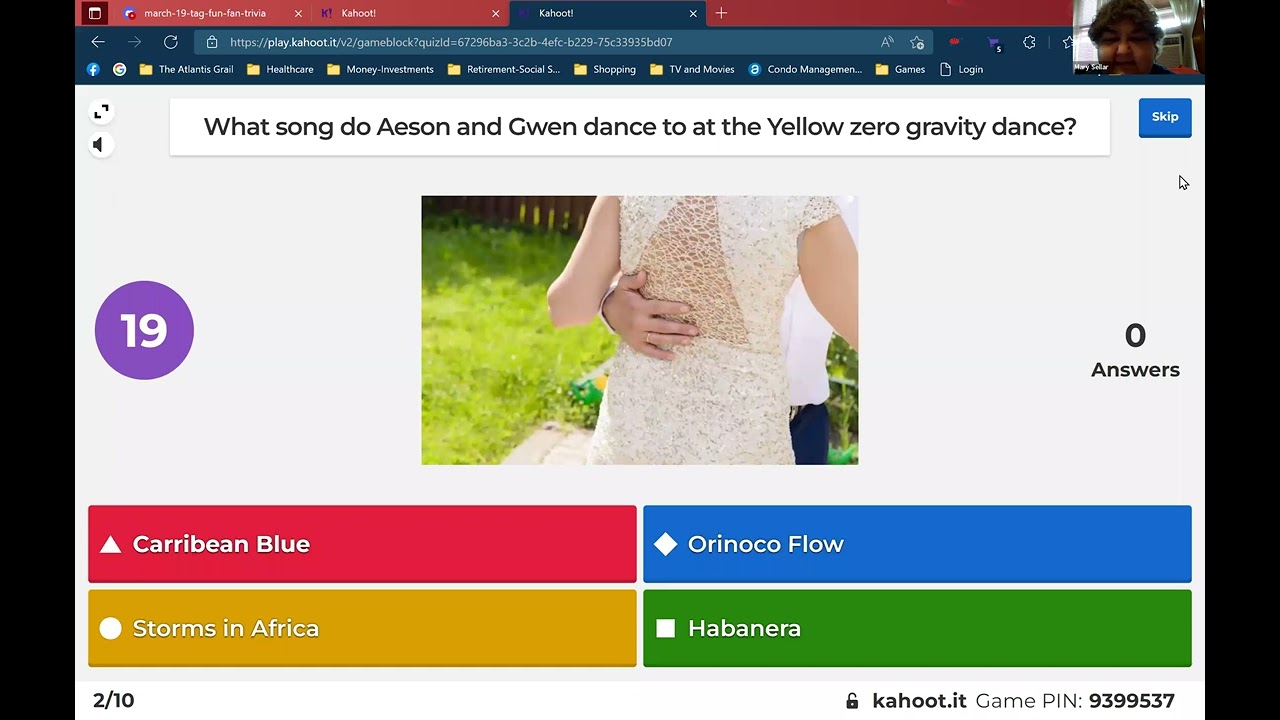Select the green Habanera answer
1280x720 pixels.
[x=917, y=628]
